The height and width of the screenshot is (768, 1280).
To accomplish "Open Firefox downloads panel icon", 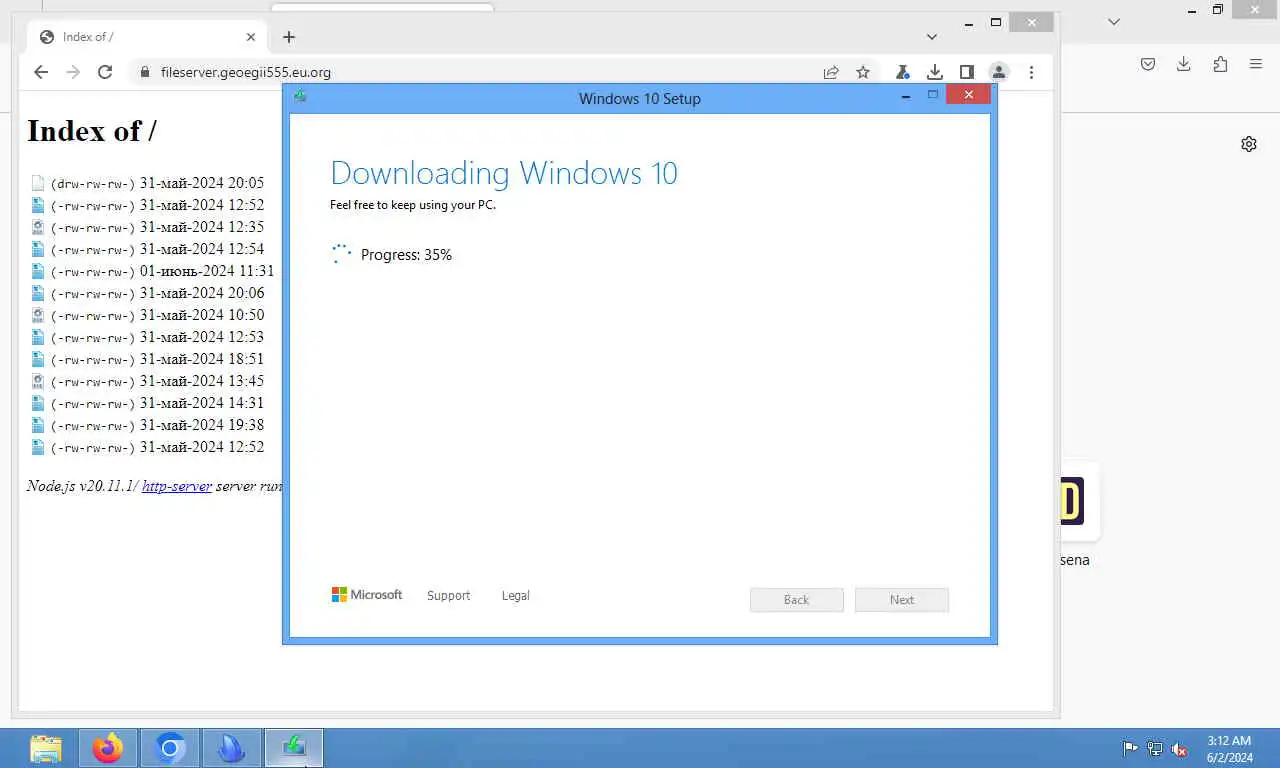I will click(1184, 64).
